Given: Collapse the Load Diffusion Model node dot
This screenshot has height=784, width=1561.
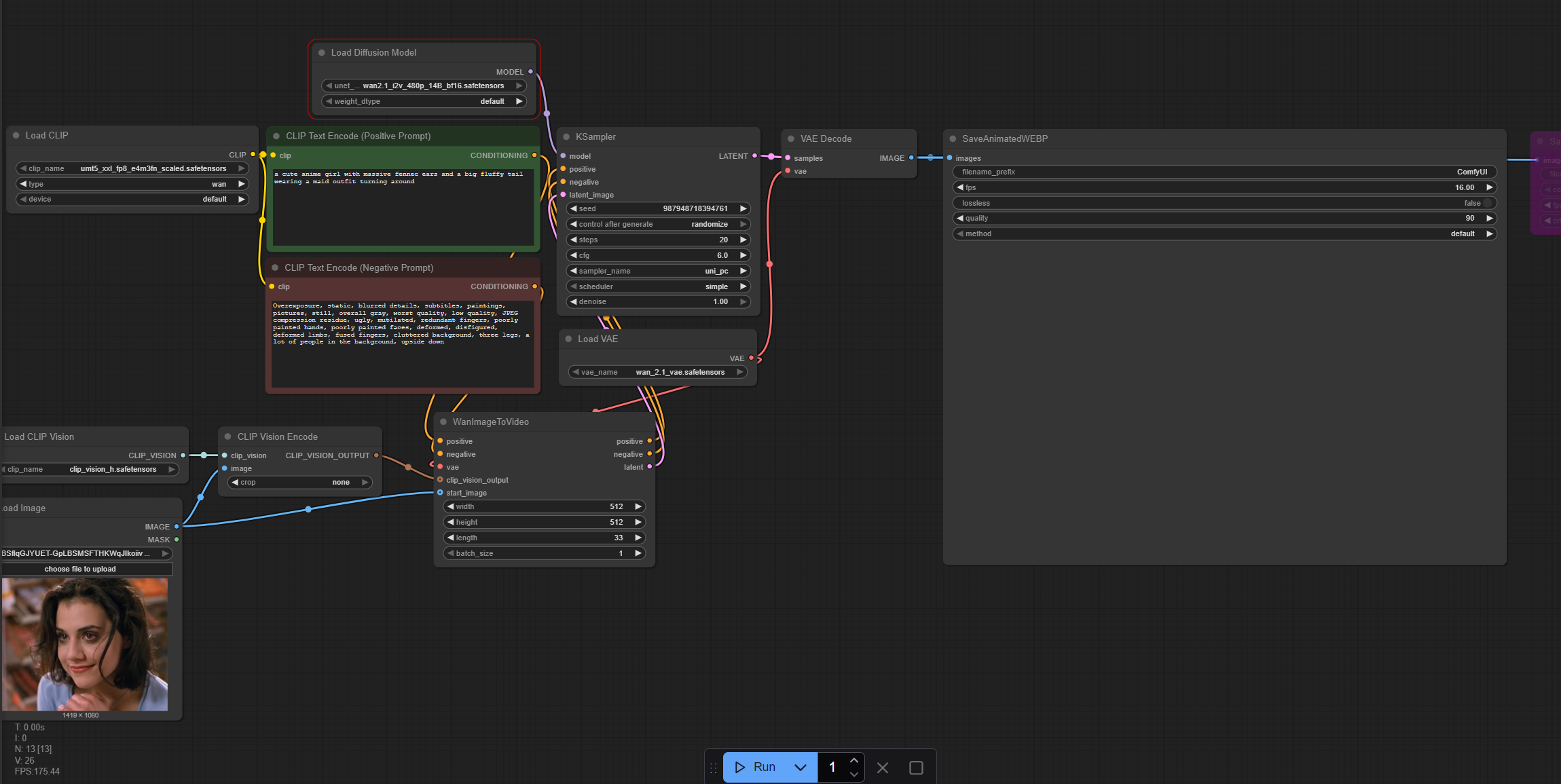Looking at the screenshot, I should click(322, 53).
